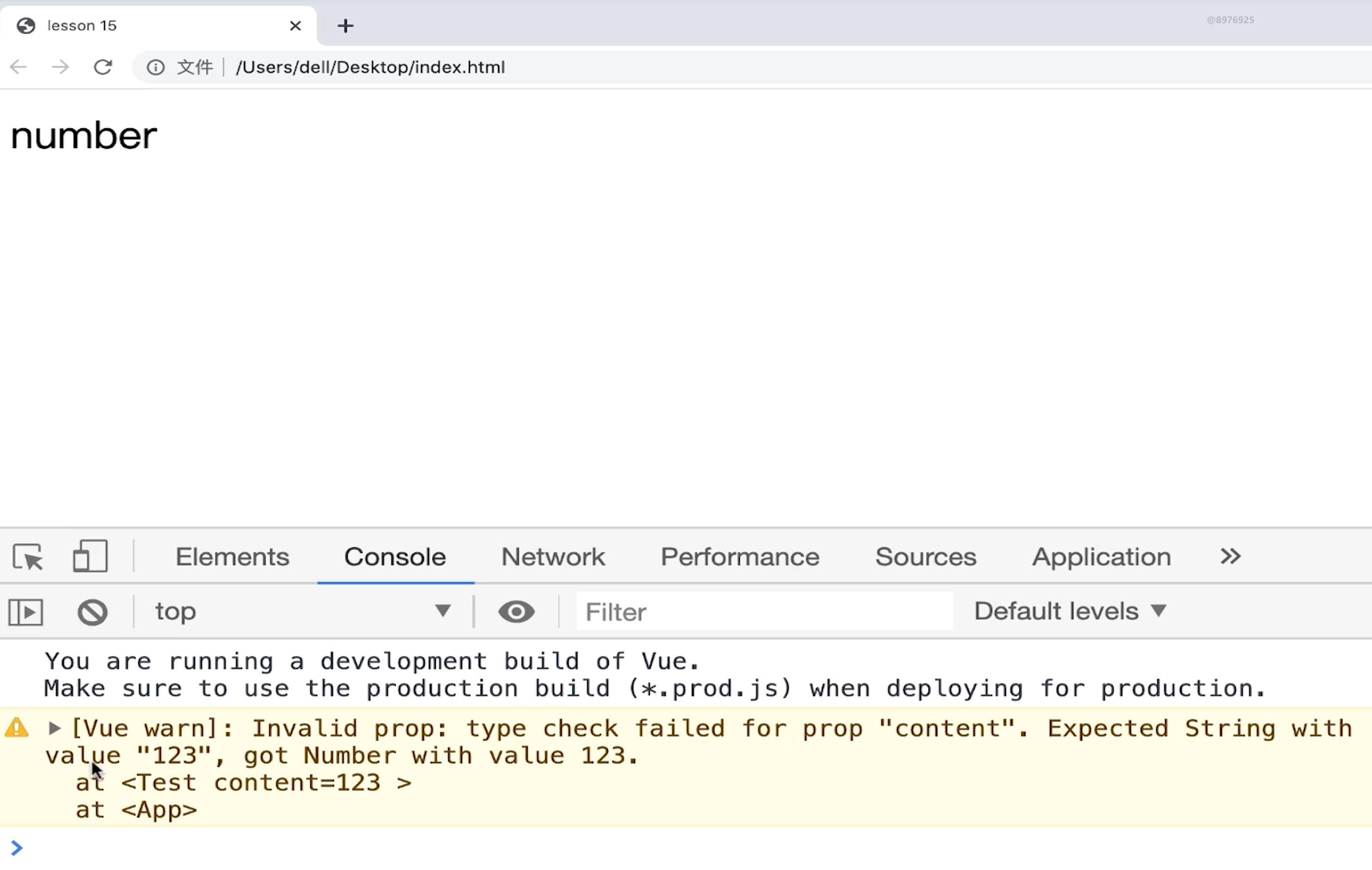Click the 'number' page text
Screen dimensions: 1372x870
click(84, 136)
